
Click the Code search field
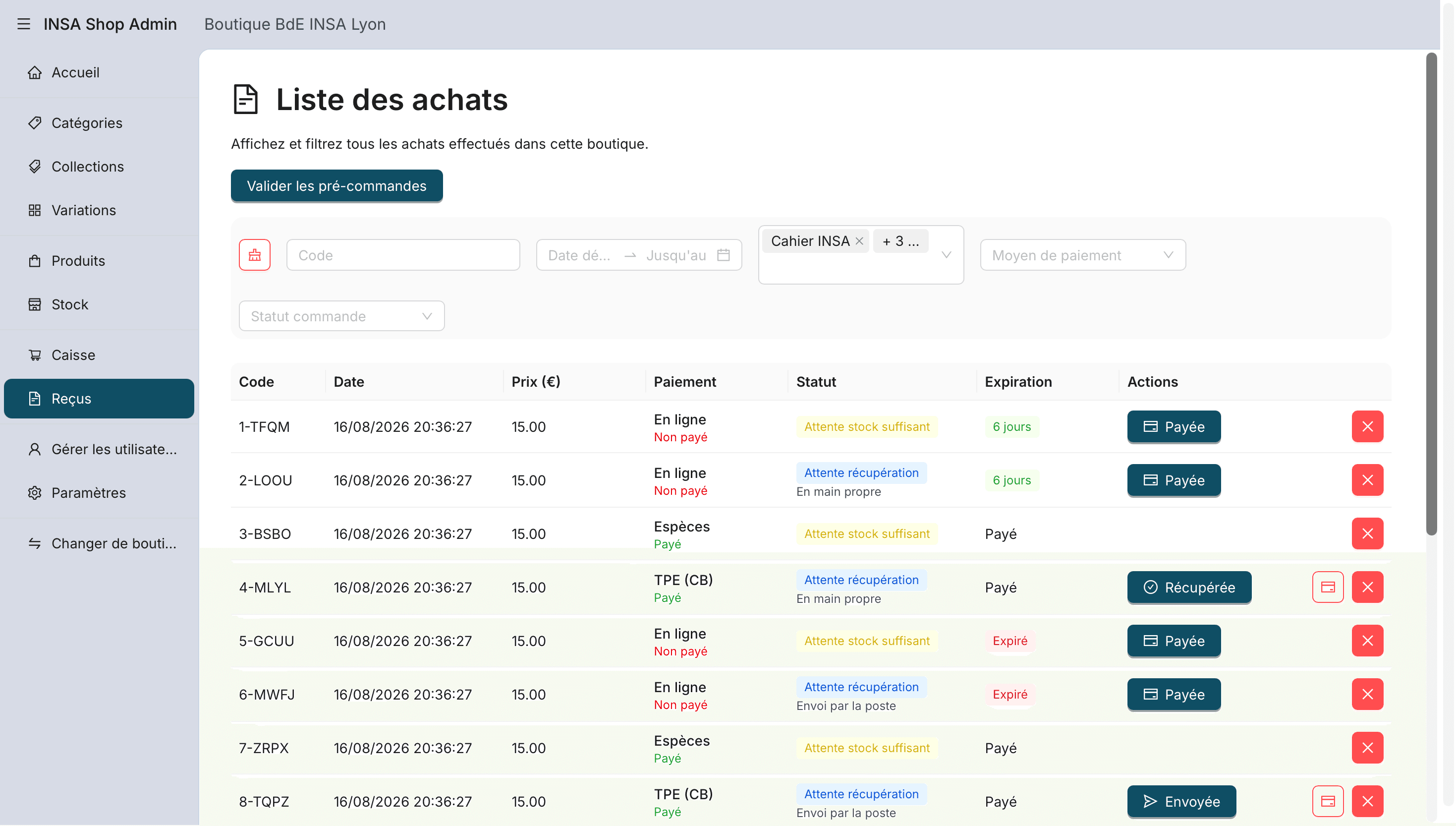click(403, 255)
